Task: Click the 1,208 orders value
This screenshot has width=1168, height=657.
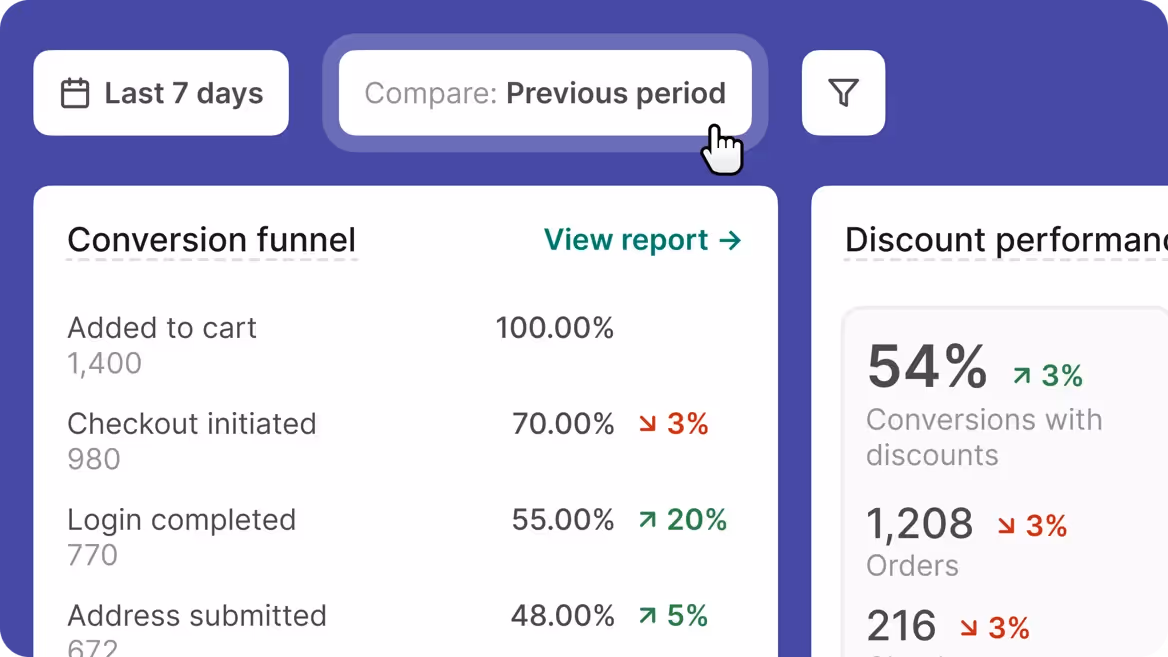Action: [919, 524]
